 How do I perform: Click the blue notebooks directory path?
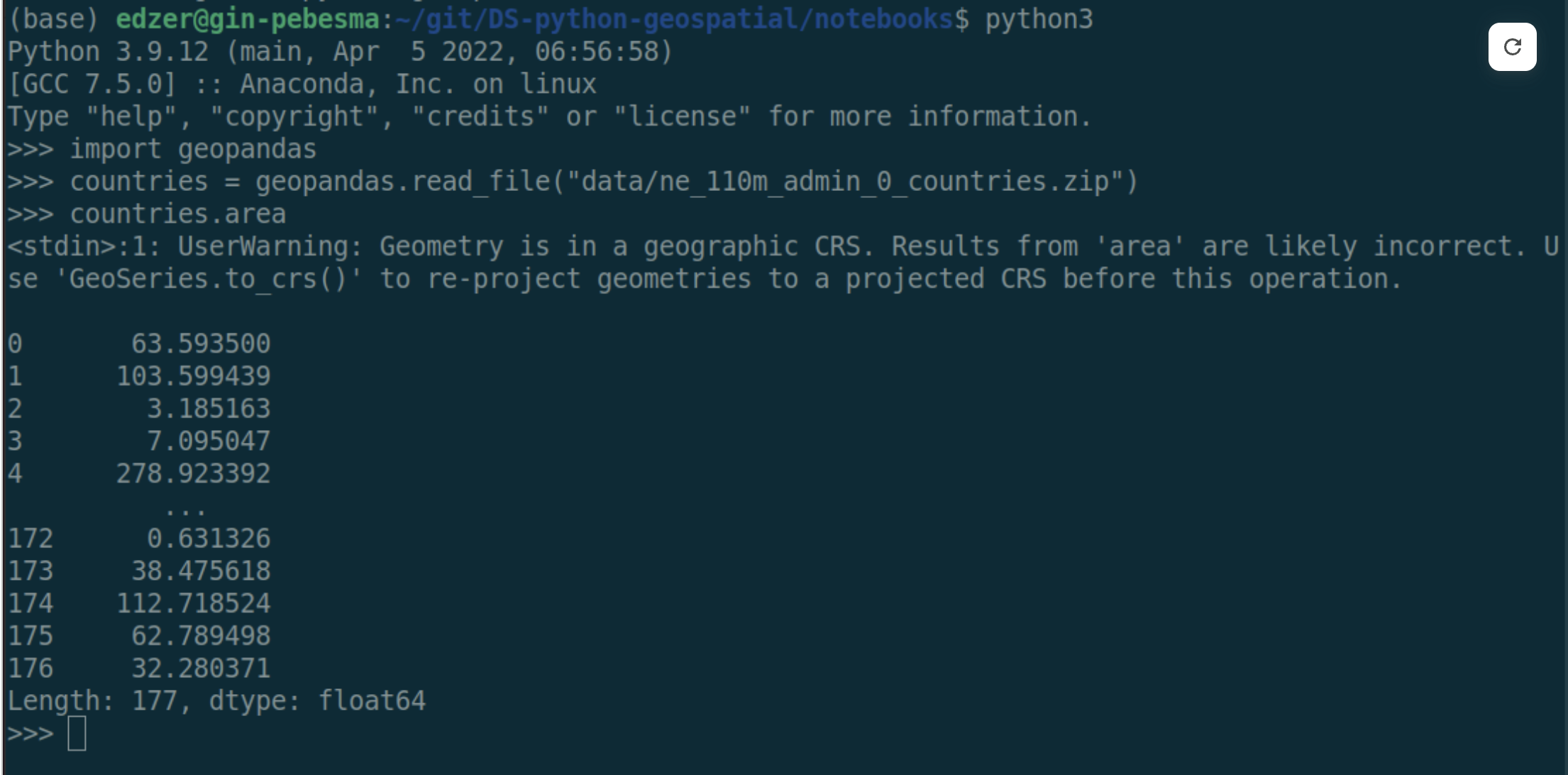click(x=674, y=19)
